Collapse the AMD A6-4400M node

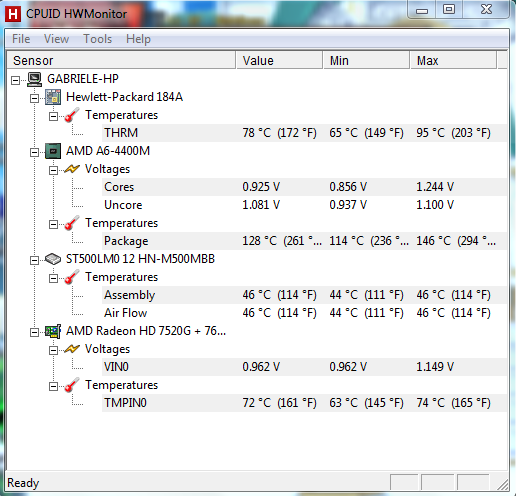pyautogui.click(x=34, y=152)
